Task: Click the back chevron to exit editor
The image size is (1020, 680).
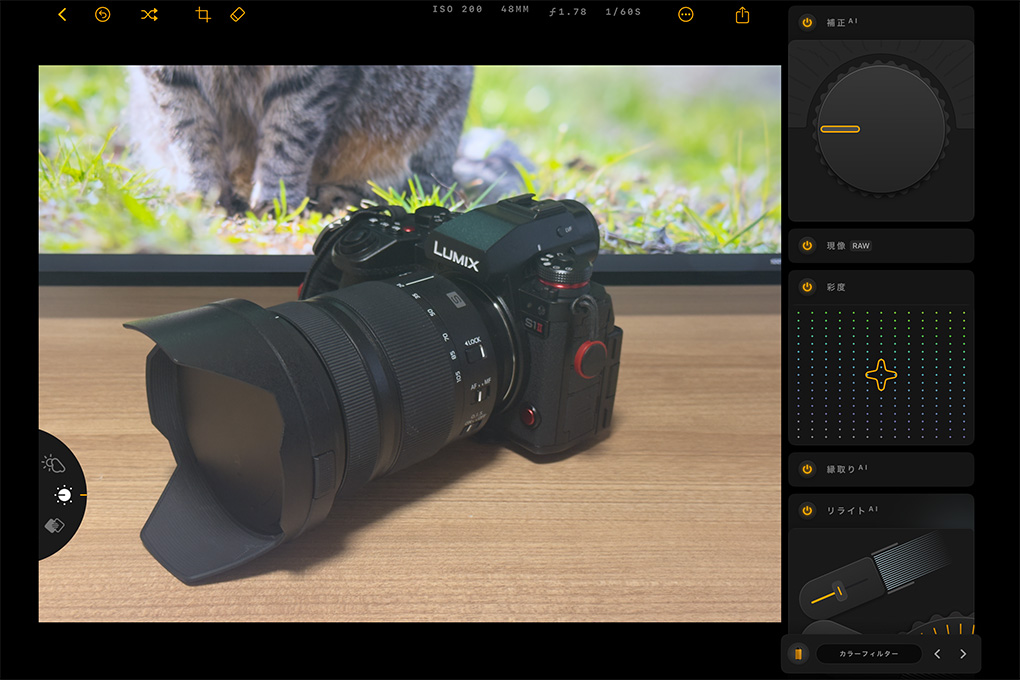Action: coord(62,16)
